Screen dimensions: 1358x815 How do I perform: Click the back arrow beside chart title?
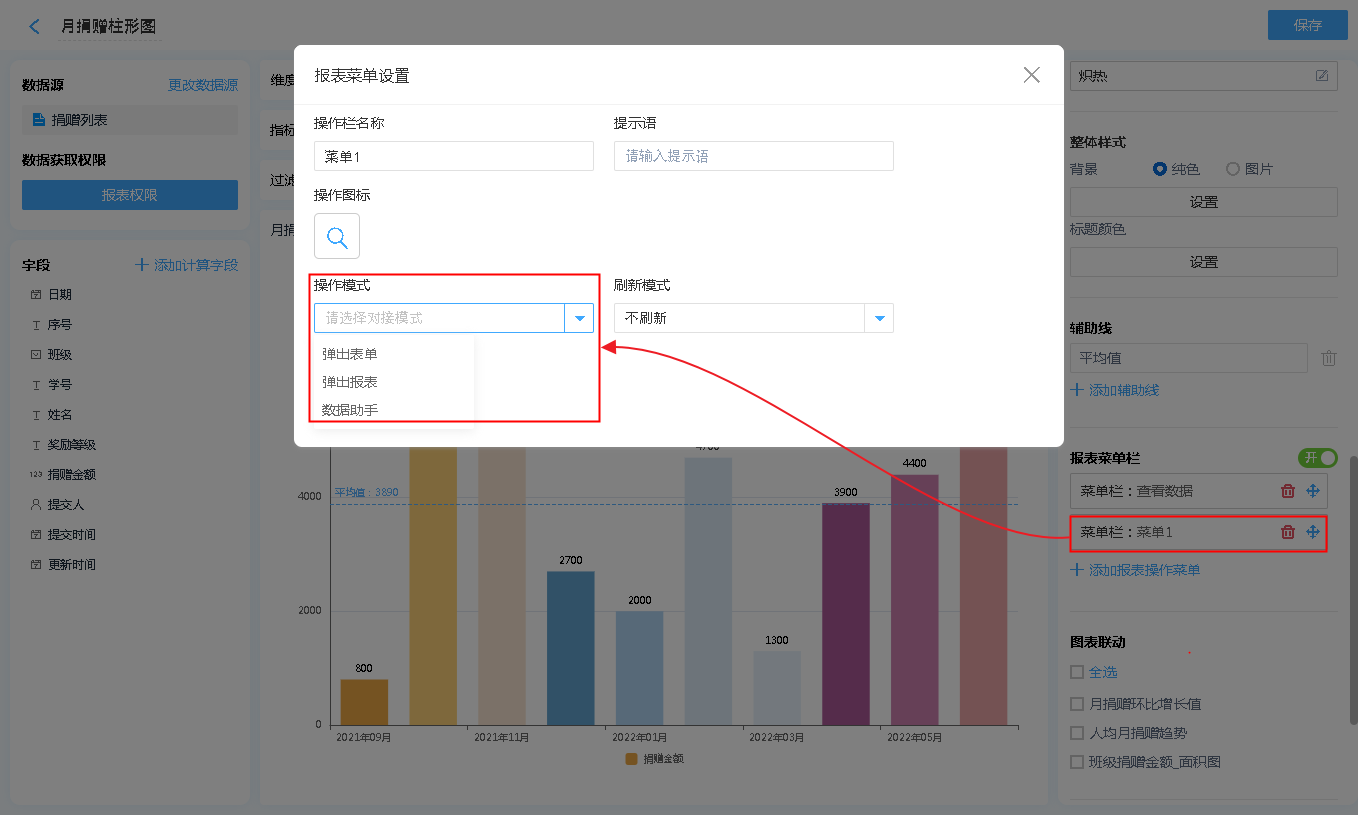click(x=35, y=27)
